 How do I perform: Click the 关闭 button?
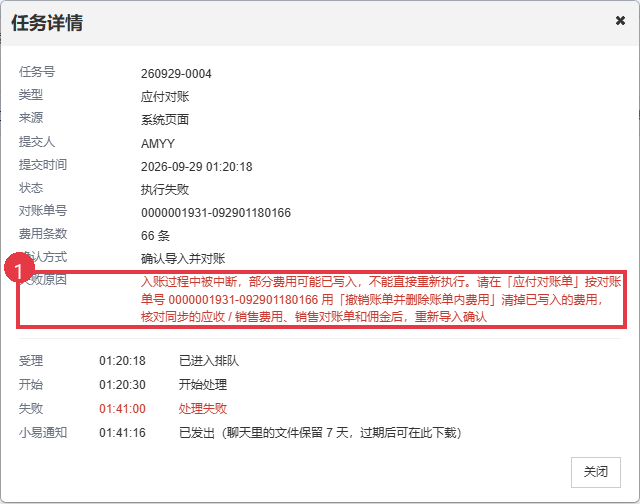[596, 472]
